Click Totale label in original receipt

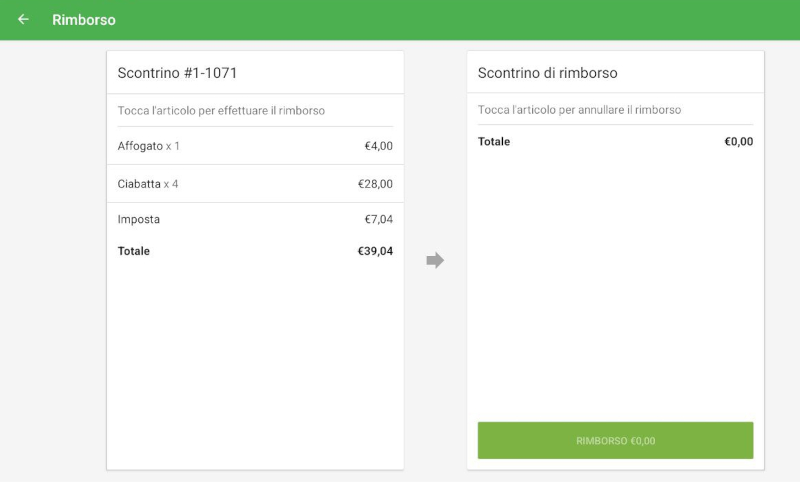(x=134, y=251)
